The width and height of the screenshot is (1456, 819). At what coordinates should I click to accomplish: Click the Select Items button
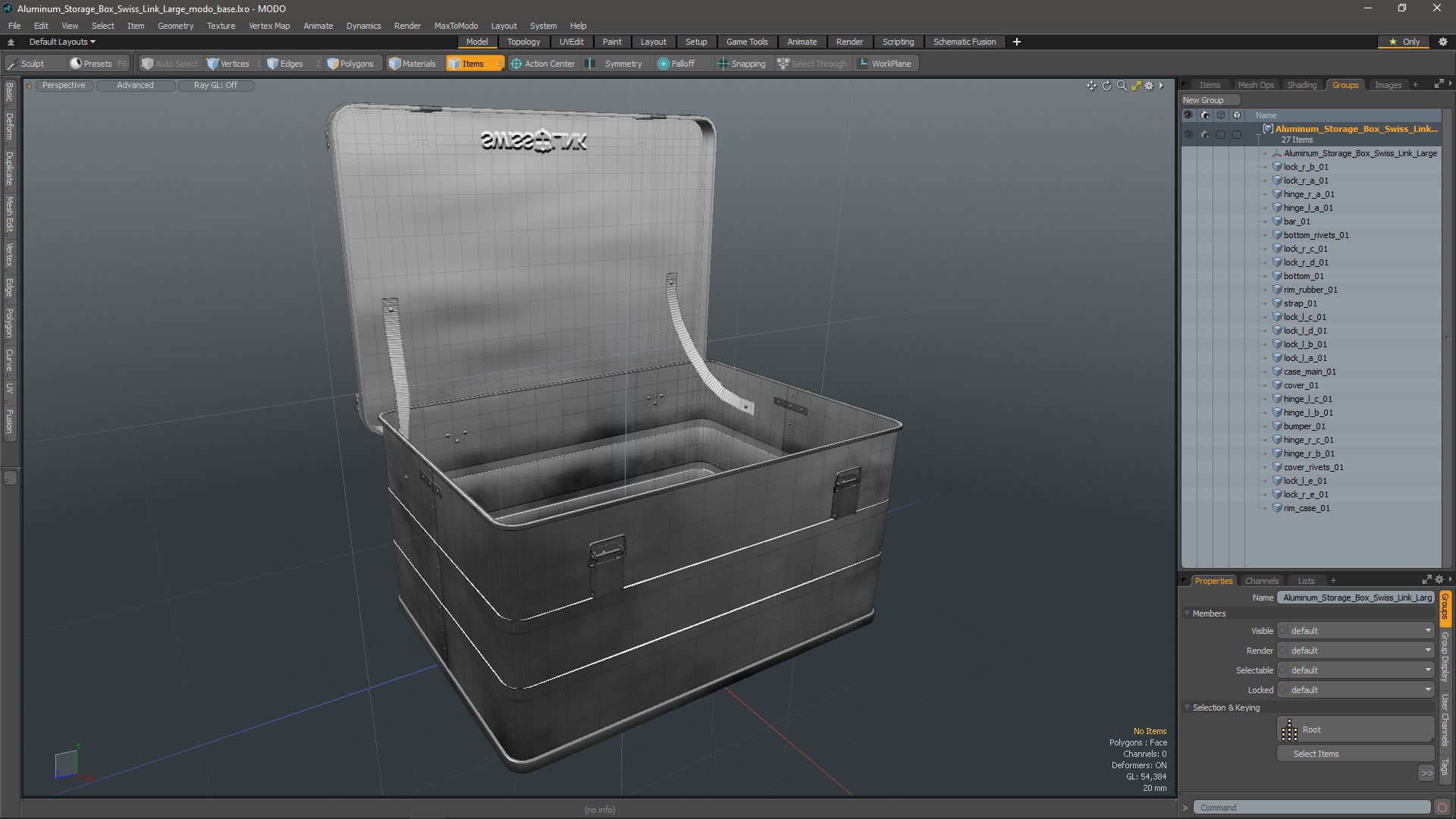click(x=1355, y=754)
